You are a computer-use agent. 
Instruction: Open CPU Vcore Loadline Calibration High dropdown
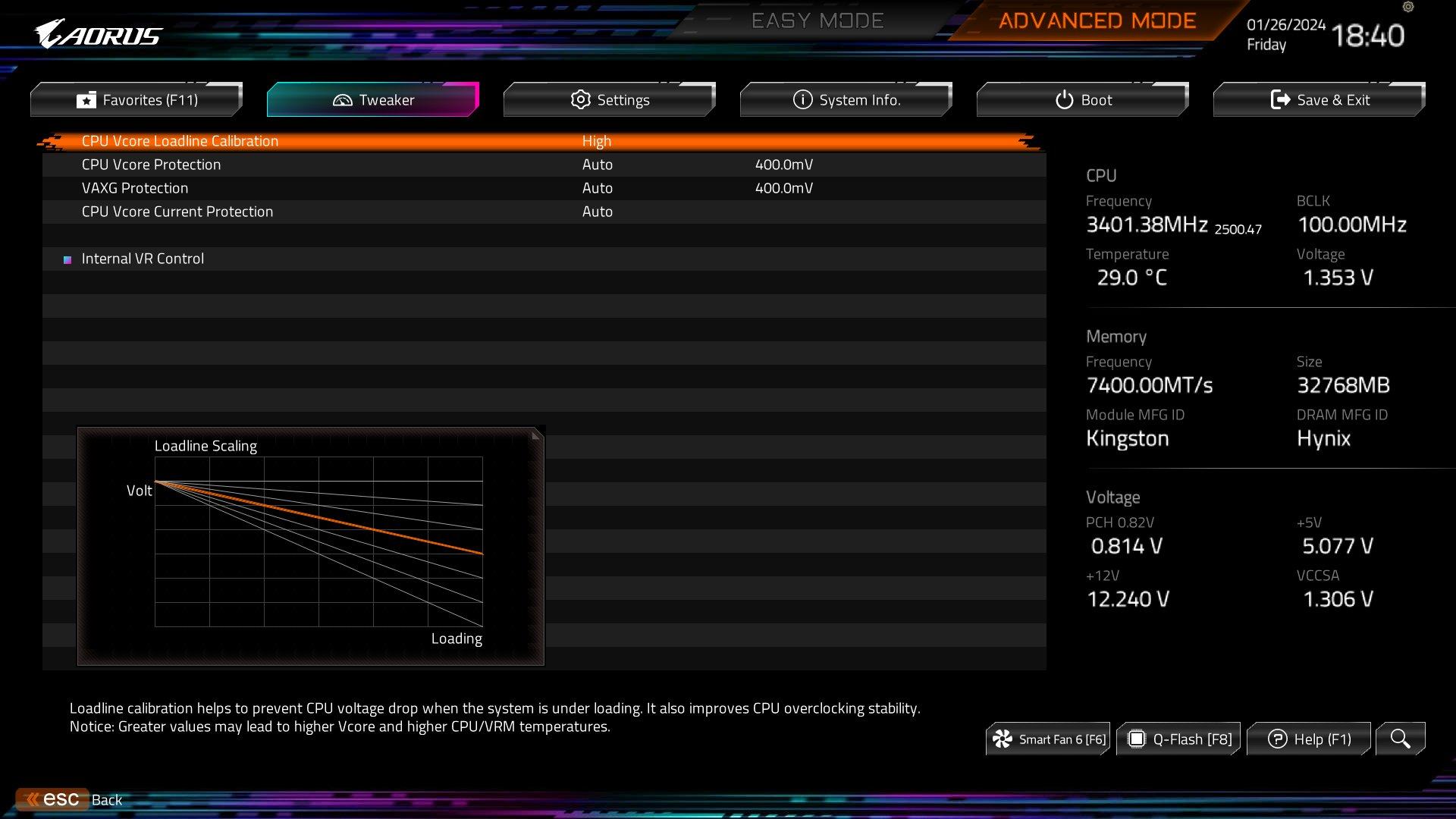click(597, 141)
